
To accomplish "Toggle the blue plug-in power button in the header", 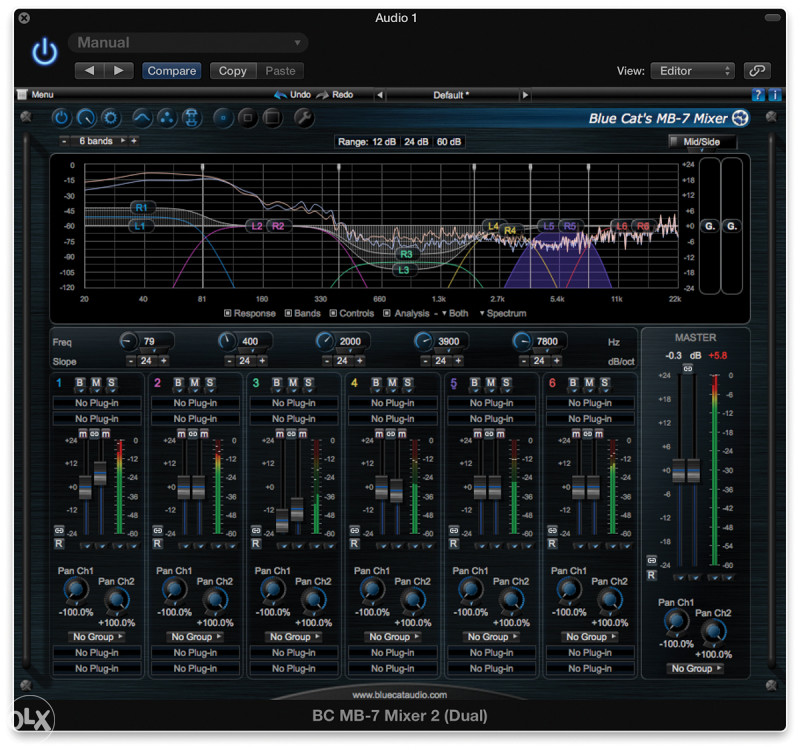I will (45, 52).
